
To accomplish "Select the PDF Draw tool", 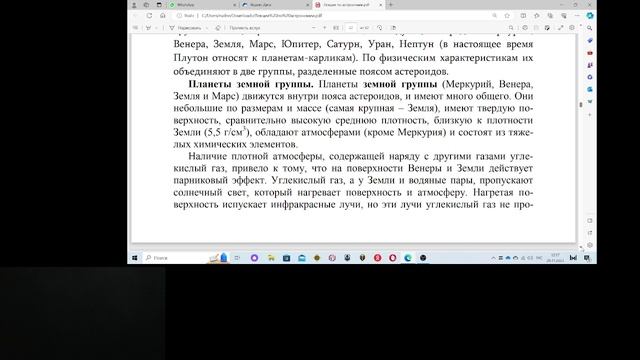I will point(185,28).
